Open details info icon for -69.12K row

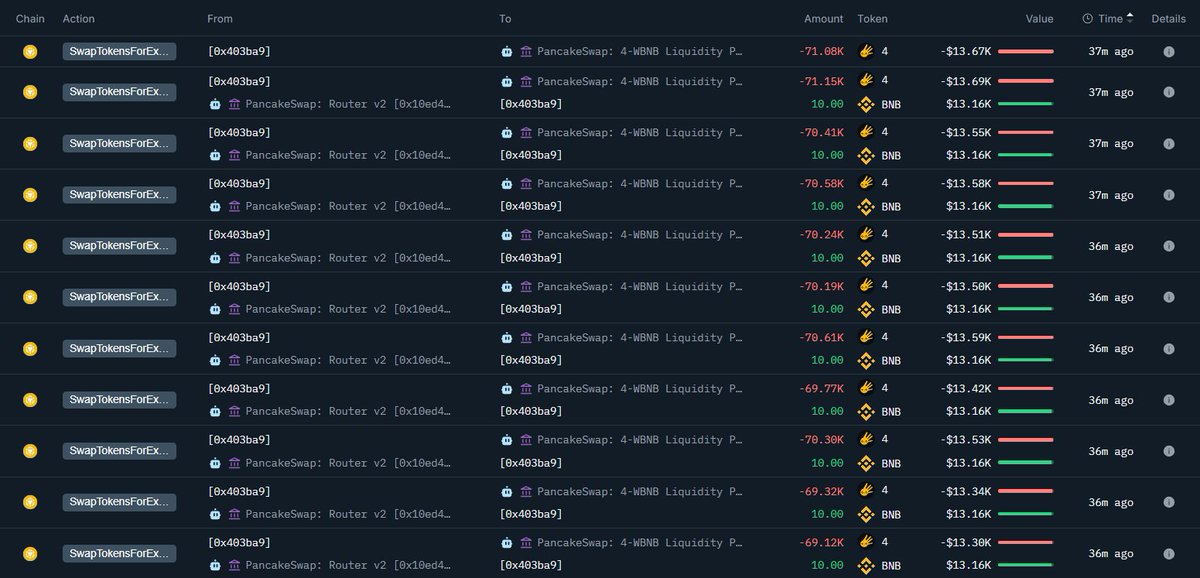[x=1168, y=553]
